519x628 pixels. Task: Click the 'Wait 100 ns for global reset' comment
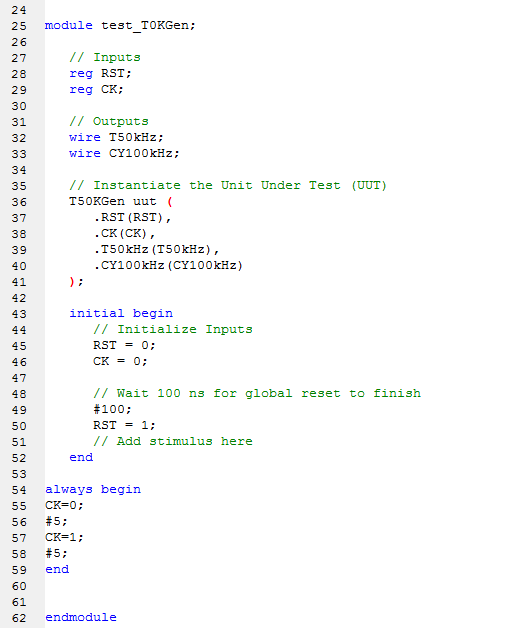coord(257,393)
